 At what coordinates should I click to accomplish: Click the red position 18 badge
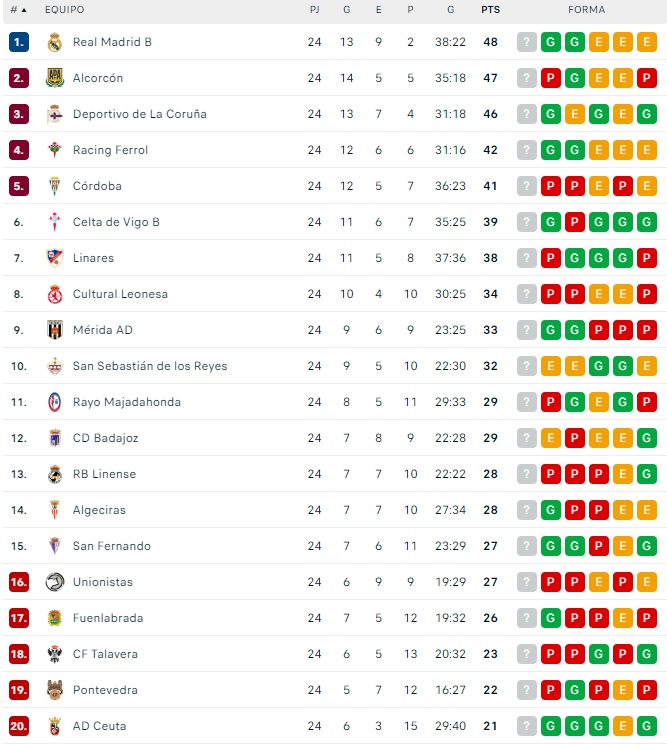point(18,654)
